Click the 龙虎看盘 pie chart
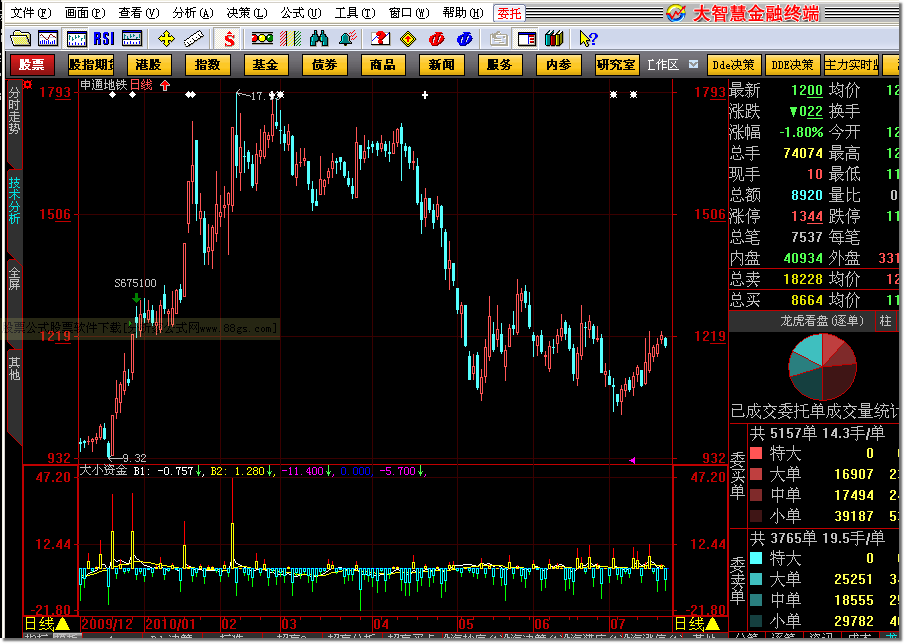The height and width of the screenshot is (644, 906). coord(822,367)
